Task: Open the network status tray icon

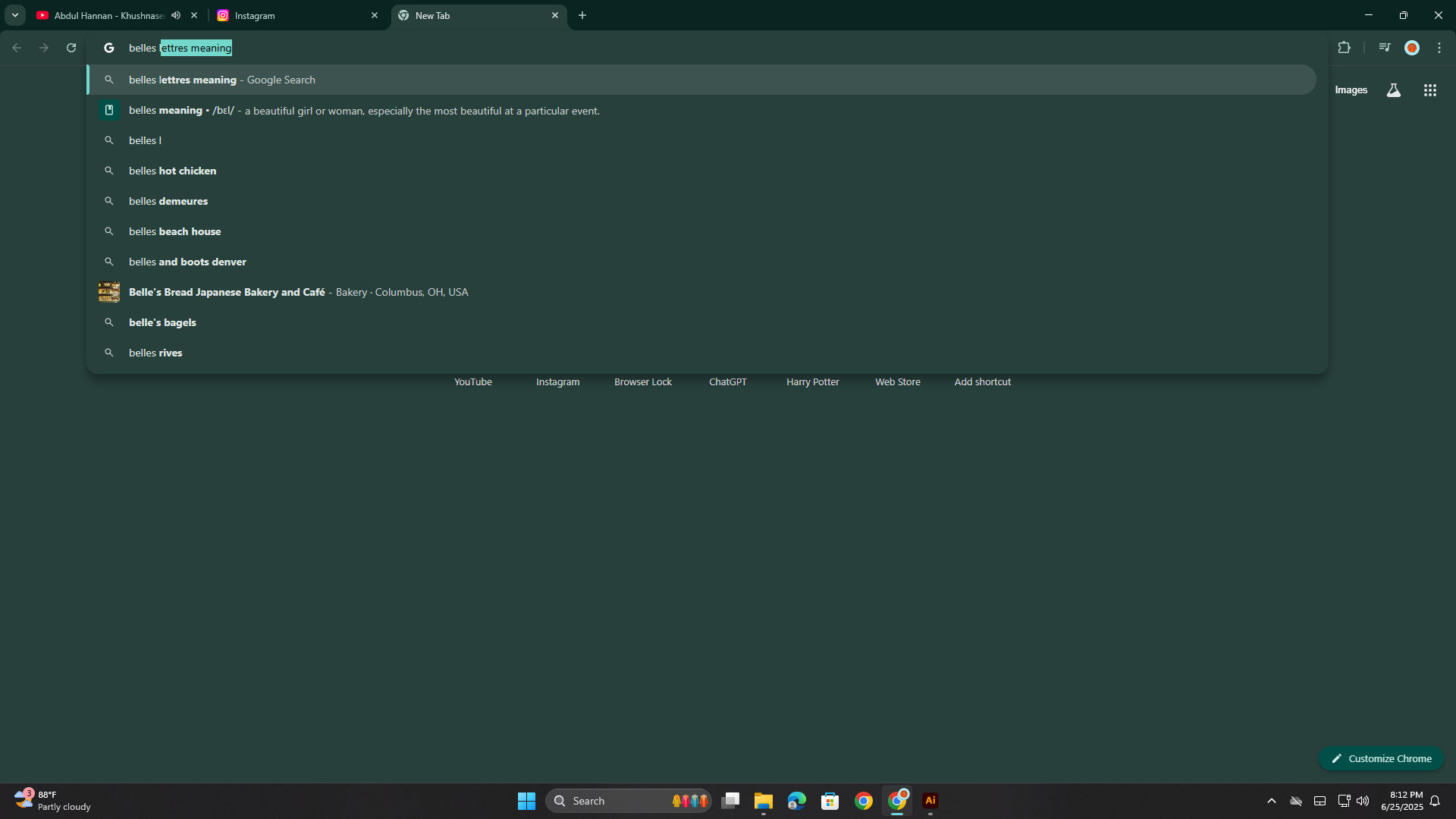Action: pos(1344,801)
